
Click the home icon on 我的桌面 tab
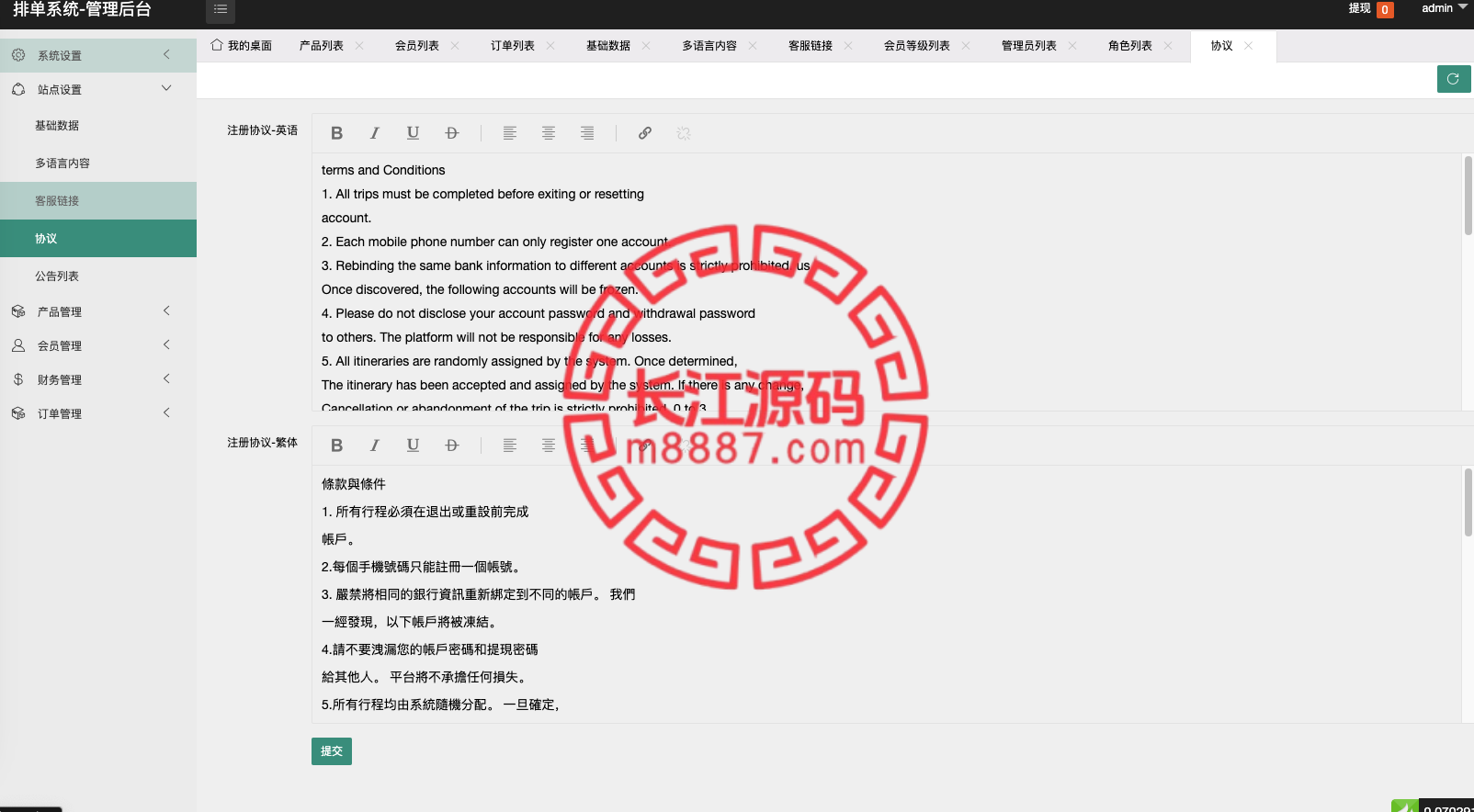pyautogui.click(x=217, y=45)
